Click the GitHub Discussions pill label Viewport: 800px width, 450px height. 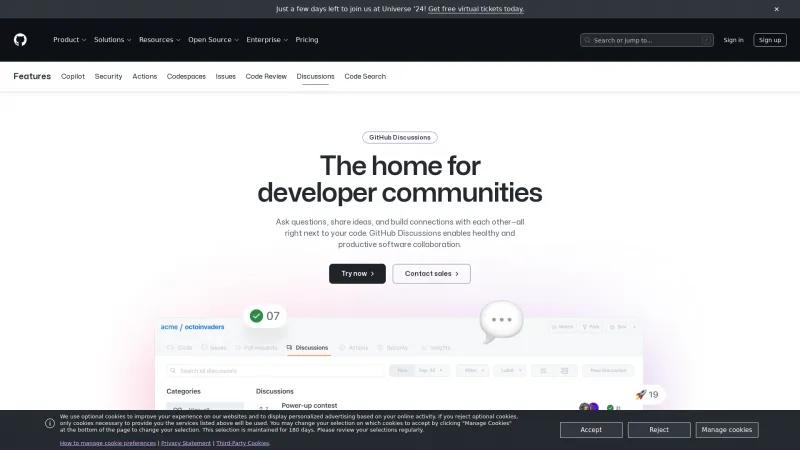click(x=399, y=137)
